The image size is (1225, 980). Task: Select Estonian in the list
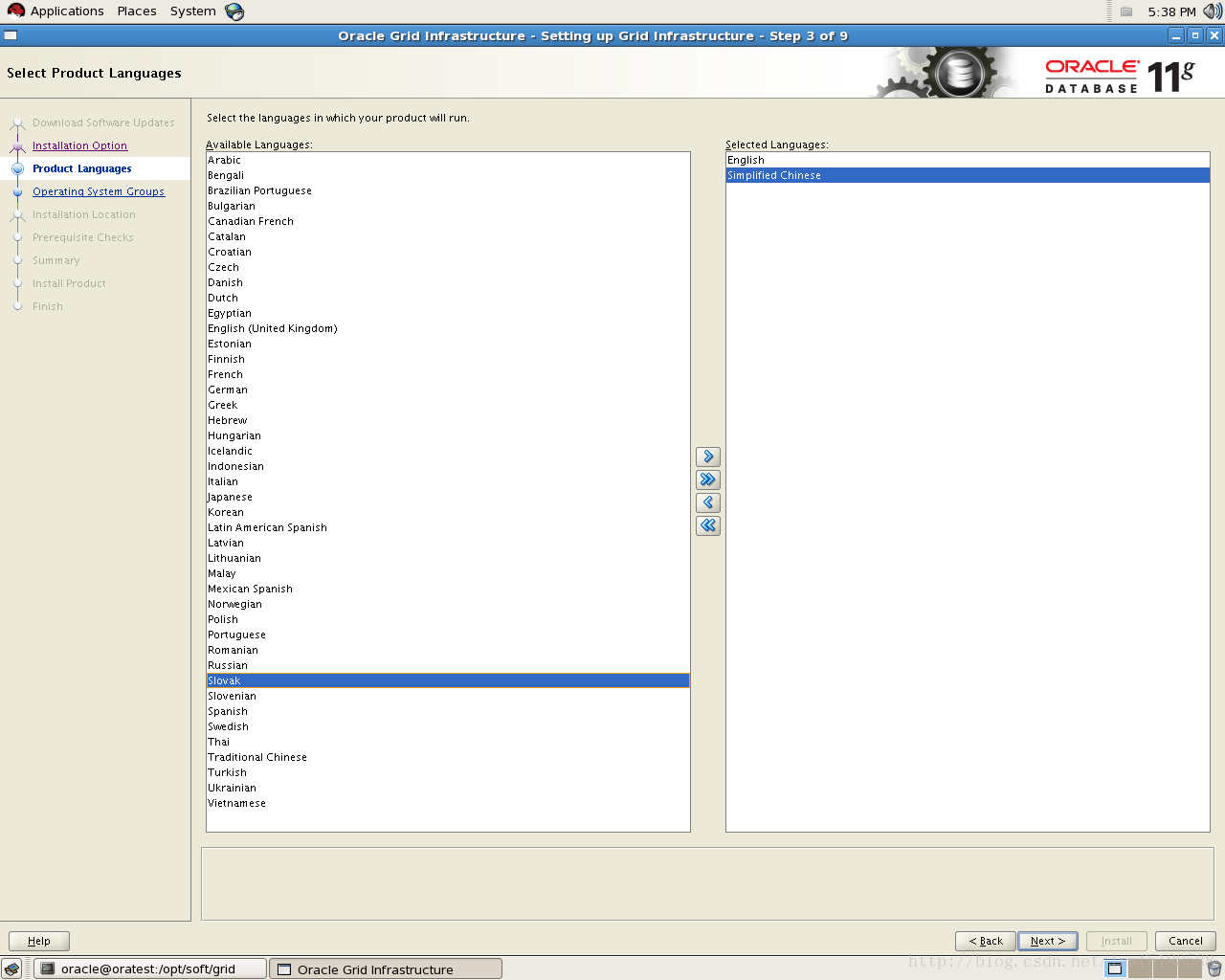[448, 344]
